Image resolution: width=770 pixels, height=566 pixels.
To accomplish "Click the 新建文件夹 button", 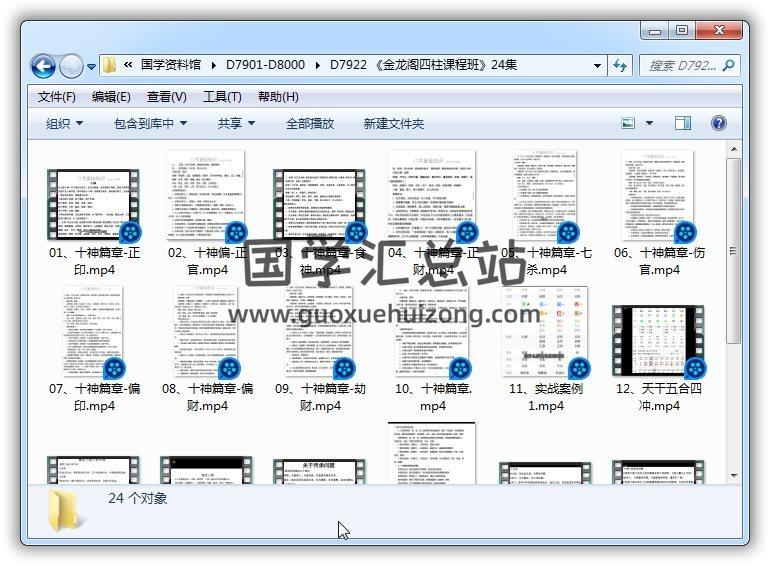I will (x=393, y=124).
